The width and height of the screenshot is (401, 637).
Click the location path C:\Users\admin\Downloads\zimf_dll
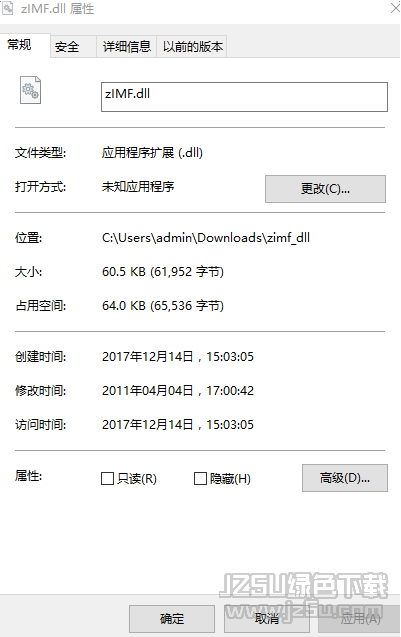(x=206, y=238)
